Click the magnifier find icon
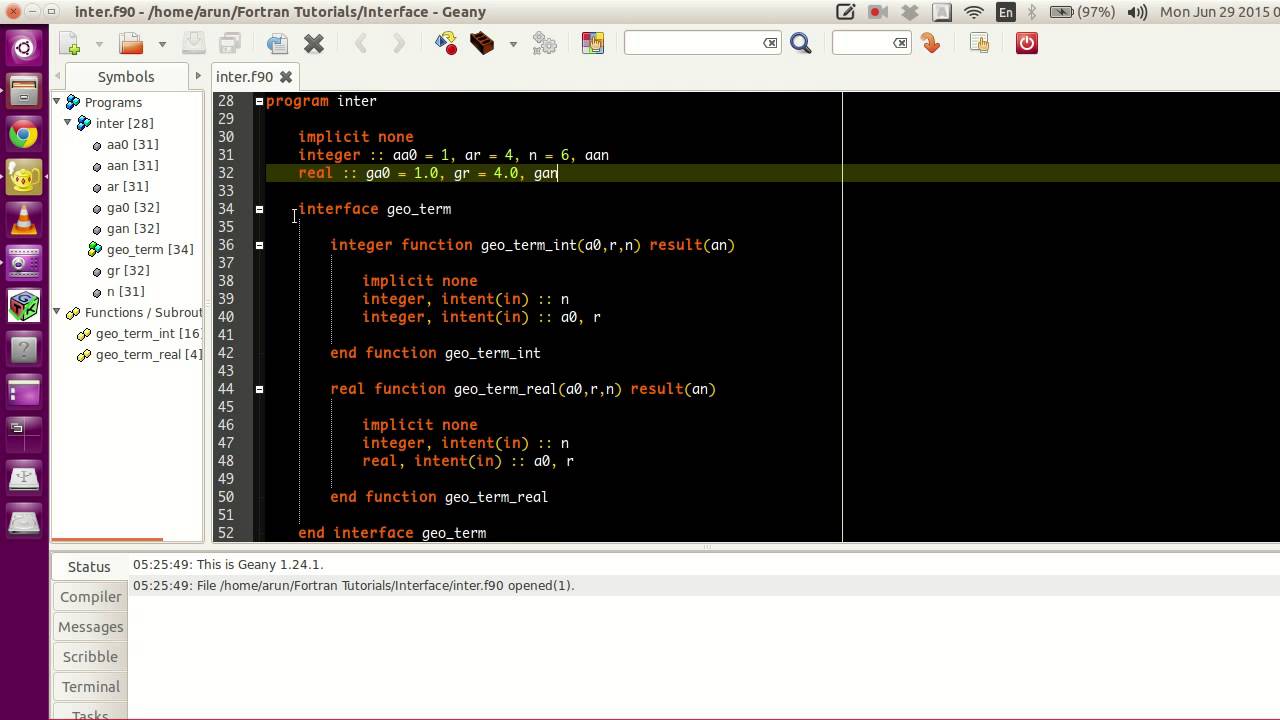This screenshot has width=1280, height=720. [801, 43]
